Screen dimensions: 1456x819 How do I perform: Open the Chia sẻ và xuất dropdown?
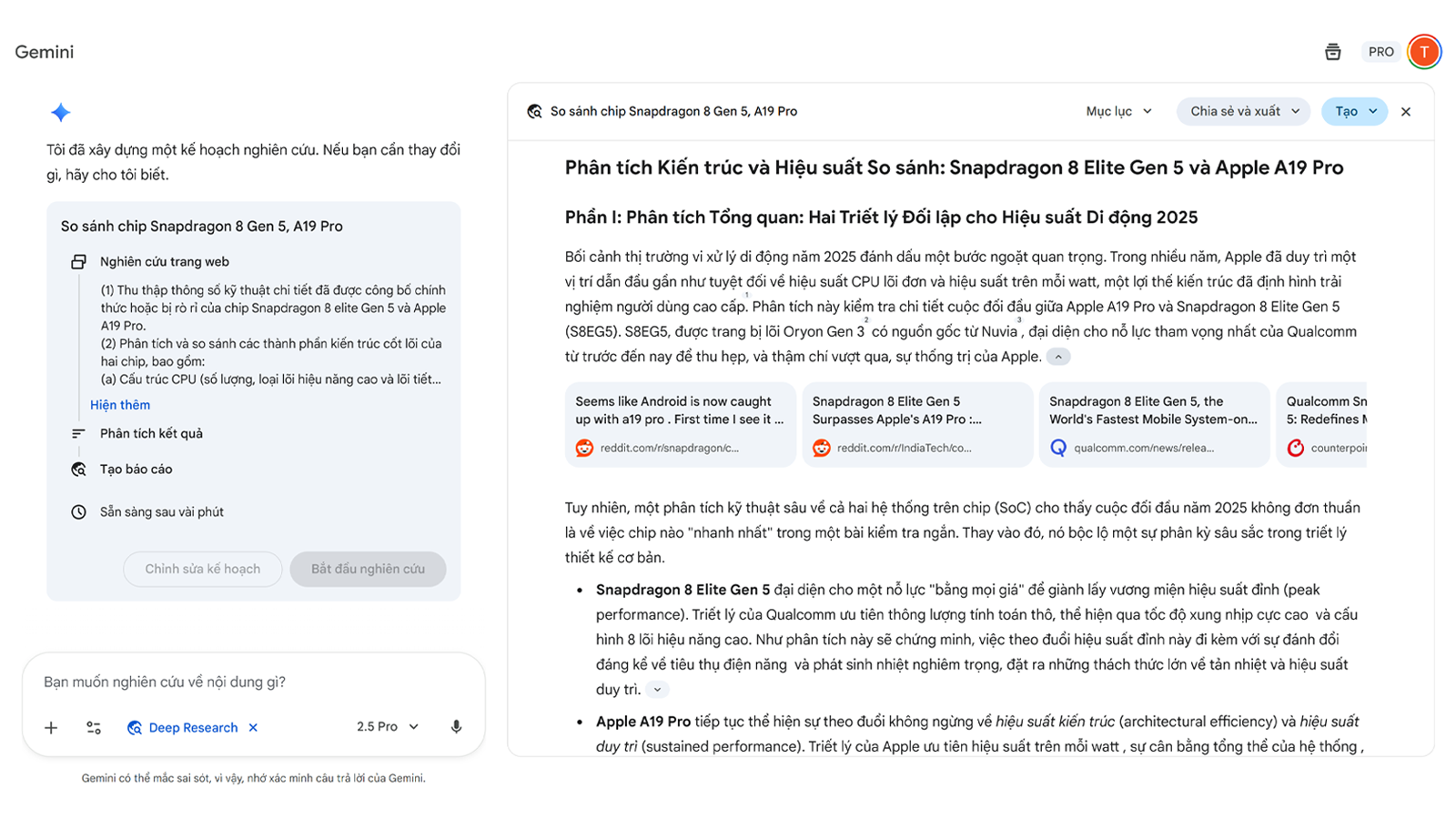1243,112
